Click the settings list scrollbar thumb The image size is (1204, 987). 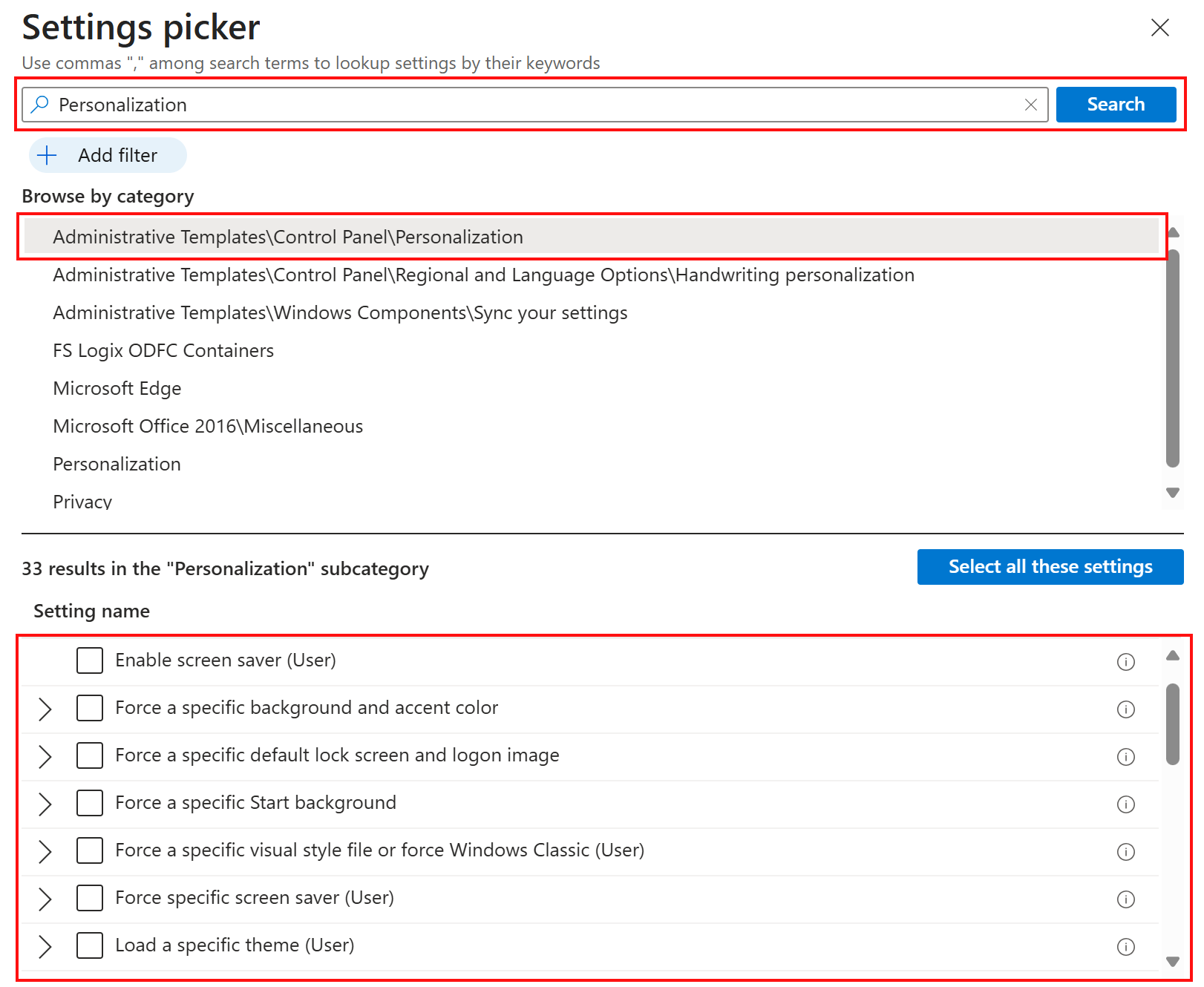1173,724
